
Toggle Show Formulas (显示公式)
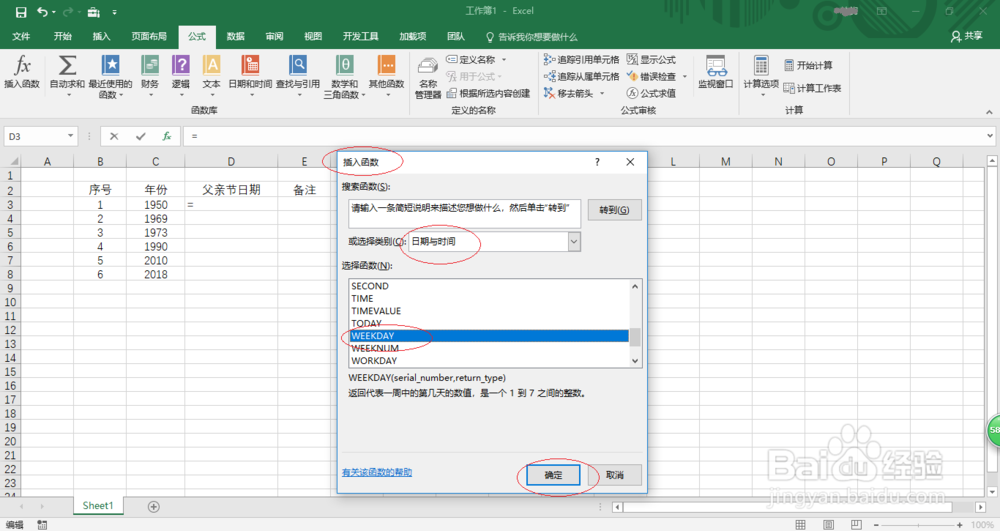coord(651,59)
